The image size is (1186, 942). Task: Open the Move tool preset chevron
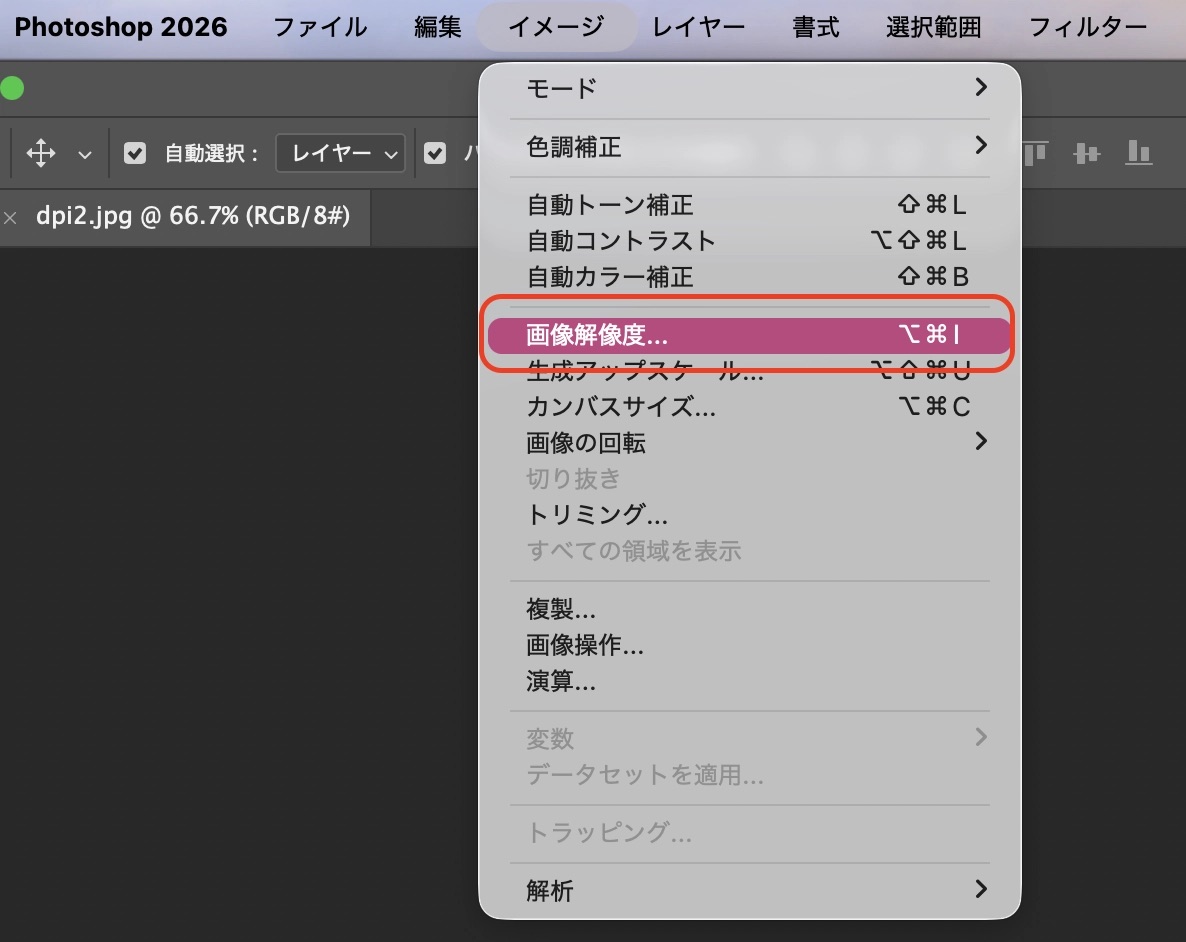click(85, 154)
